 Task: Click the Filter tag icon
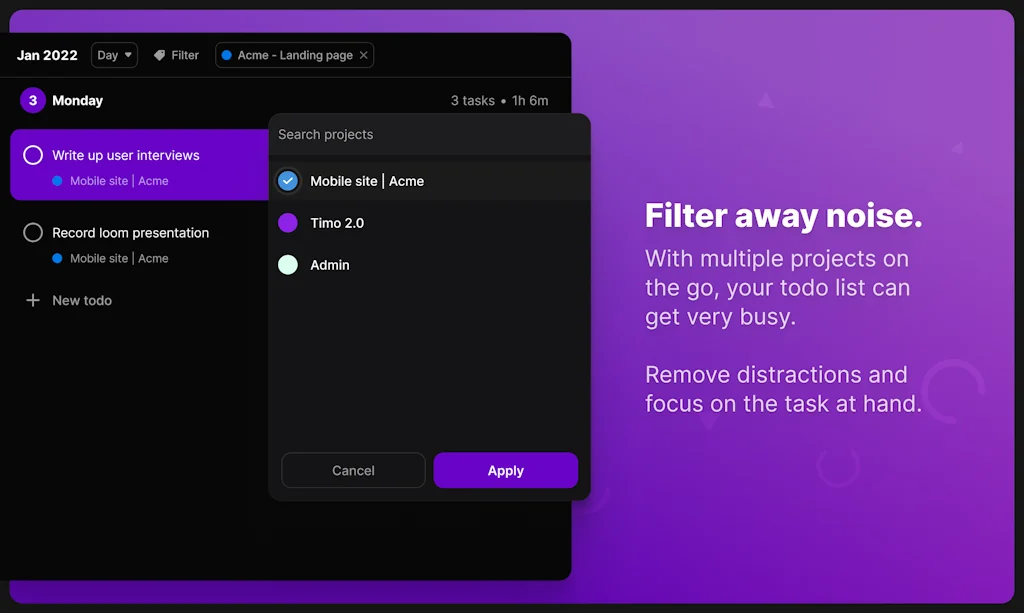click(x=160, y=55)
